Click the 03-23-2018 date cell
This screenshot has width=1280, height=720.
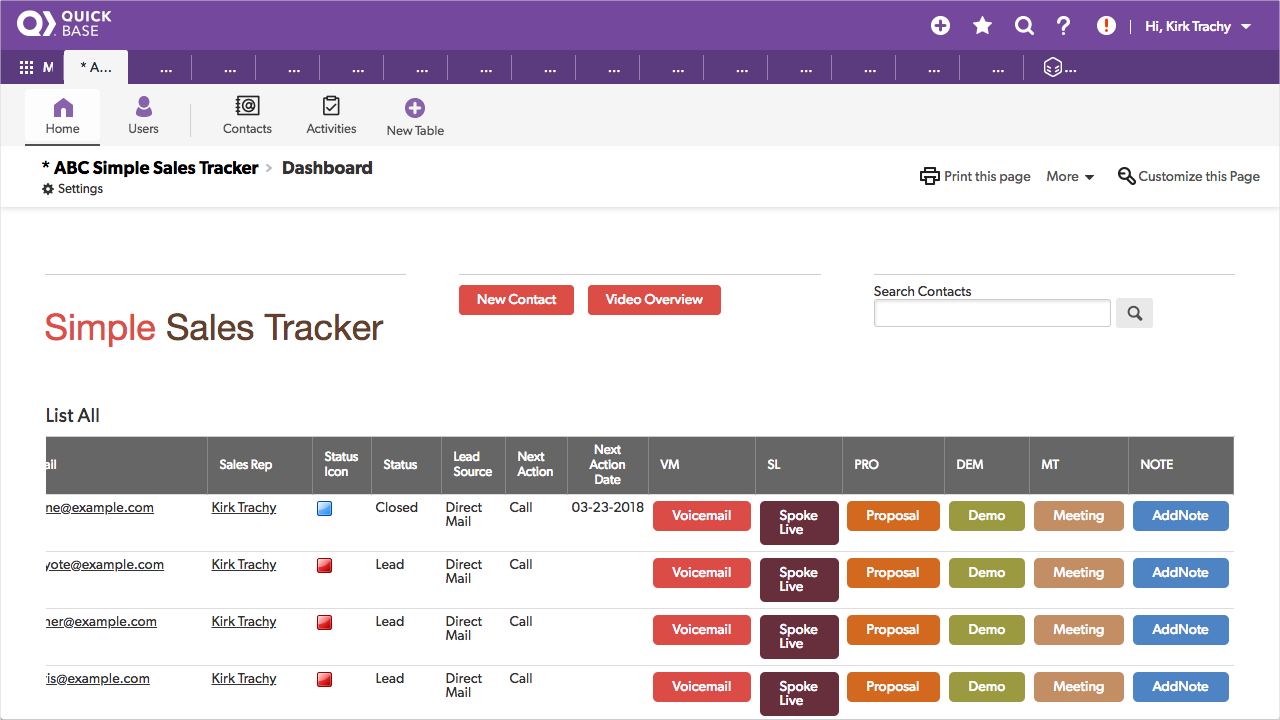607,508
